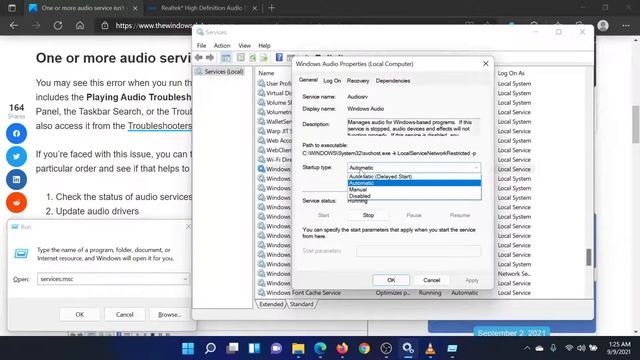This screenshot has height=360, width=640.
Task: Open the Windows Start menu
Action: [188, 348]
